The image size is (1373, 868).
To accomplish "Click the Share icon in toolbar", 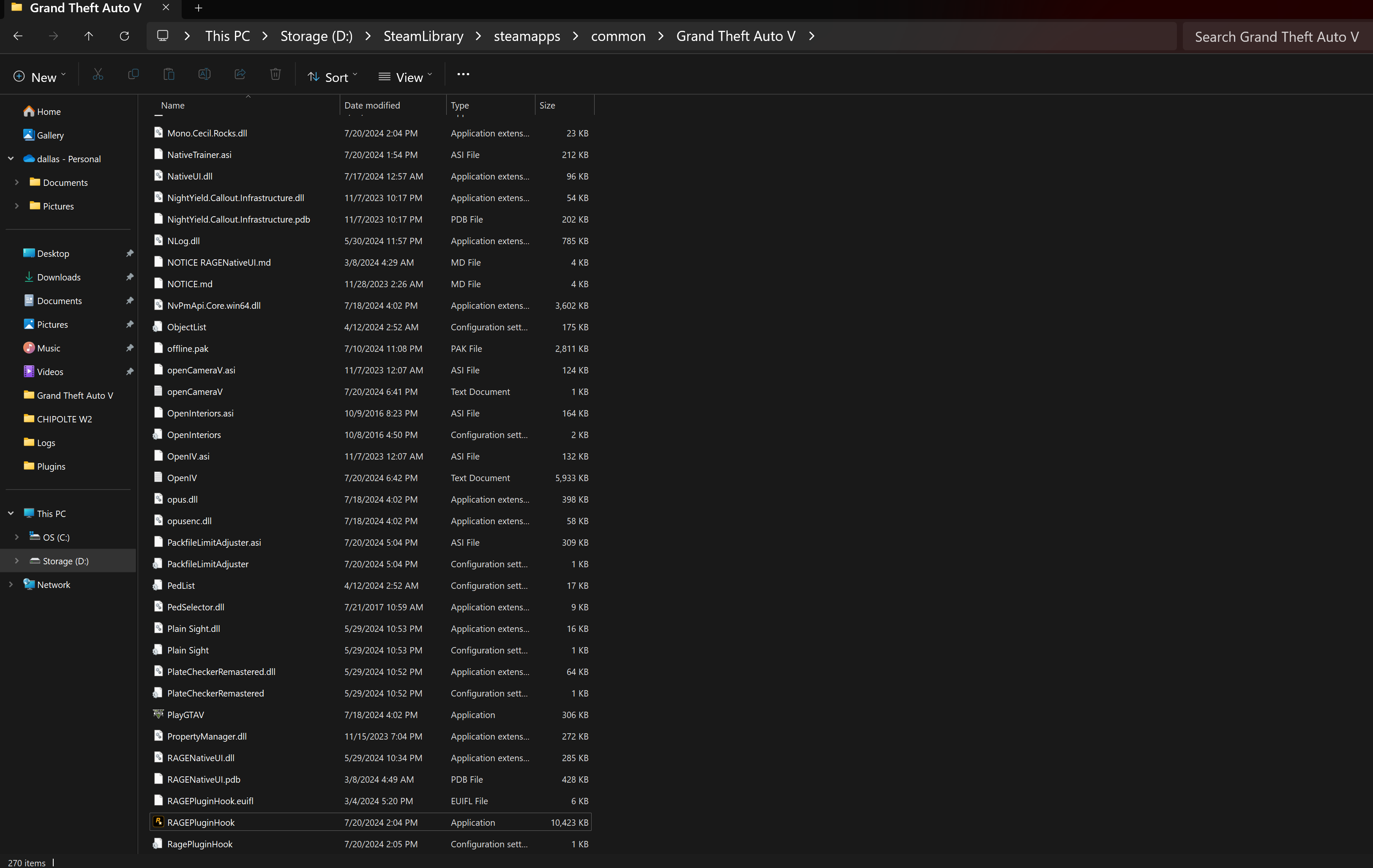I will point(240,75).
